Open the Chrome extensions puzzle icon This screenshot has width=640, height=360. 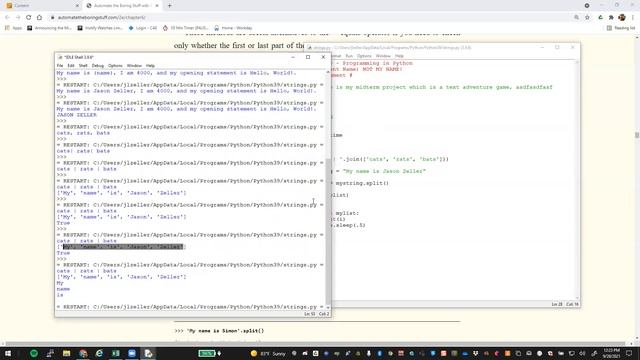click(611, 18)
